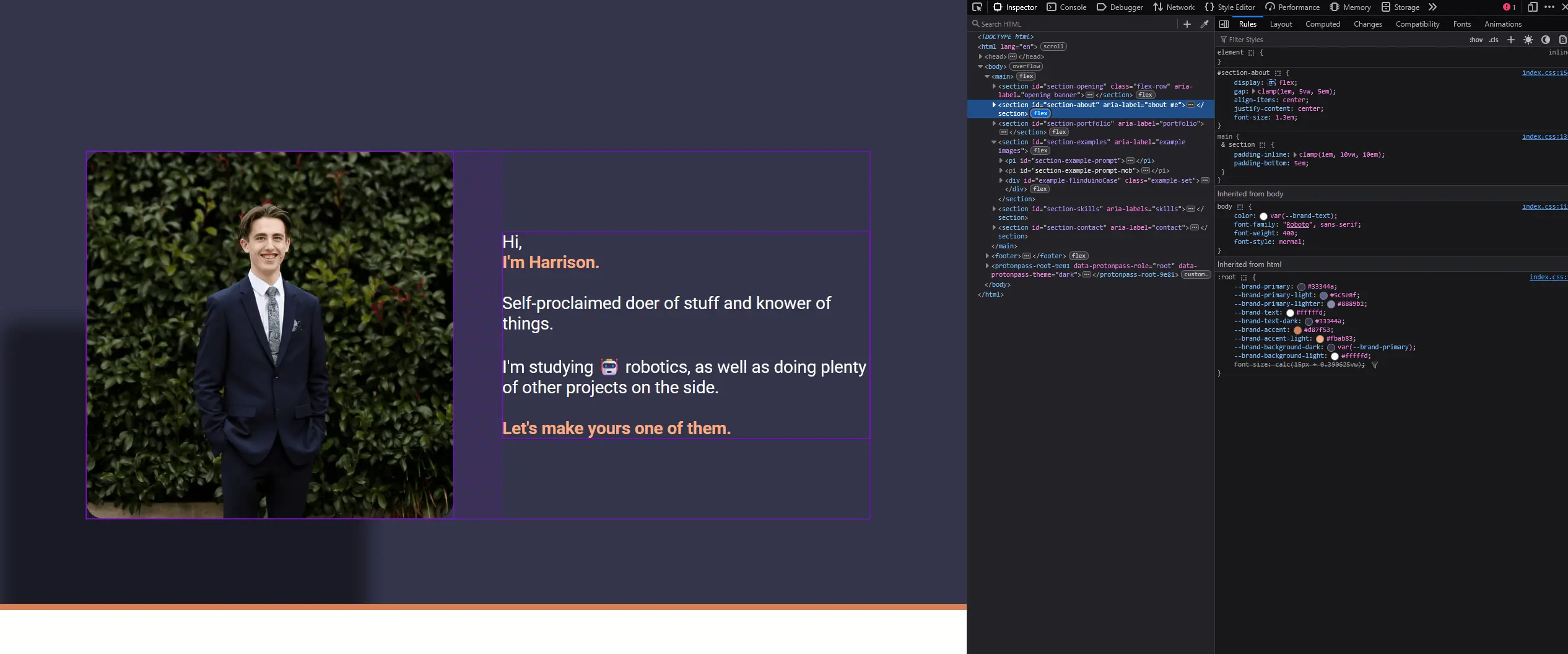
Task: Toggle the three-pane inspector mode icon
Action: click(1224, 24)
